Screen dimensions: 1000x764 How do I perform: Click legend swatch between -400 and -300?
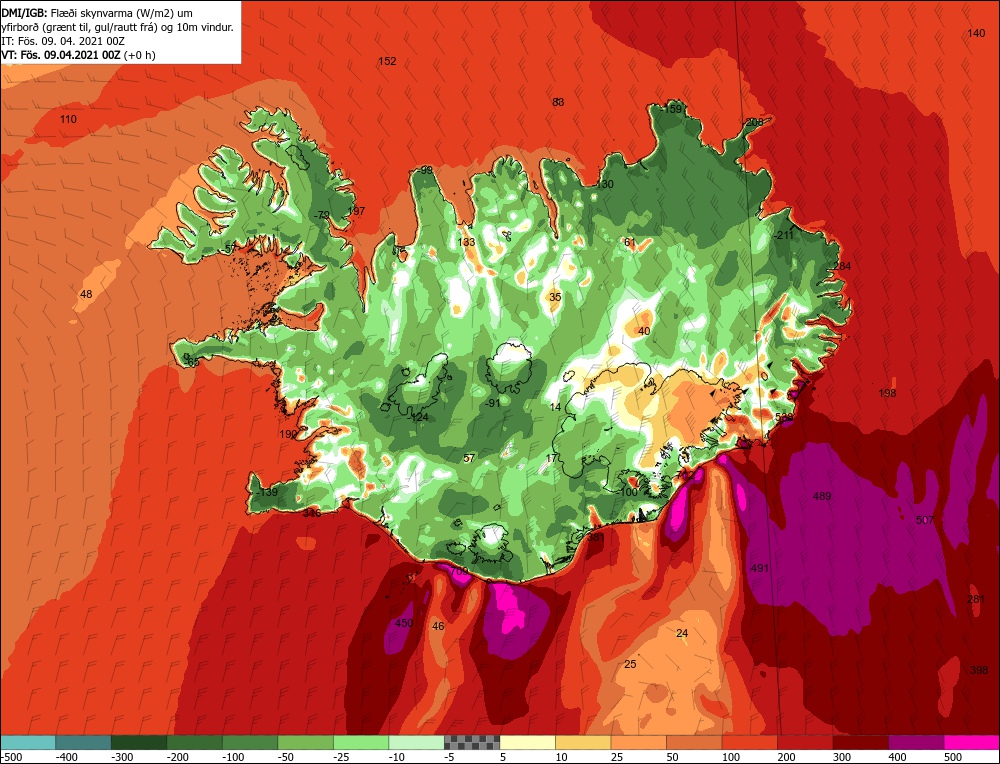tap(83, 742)
